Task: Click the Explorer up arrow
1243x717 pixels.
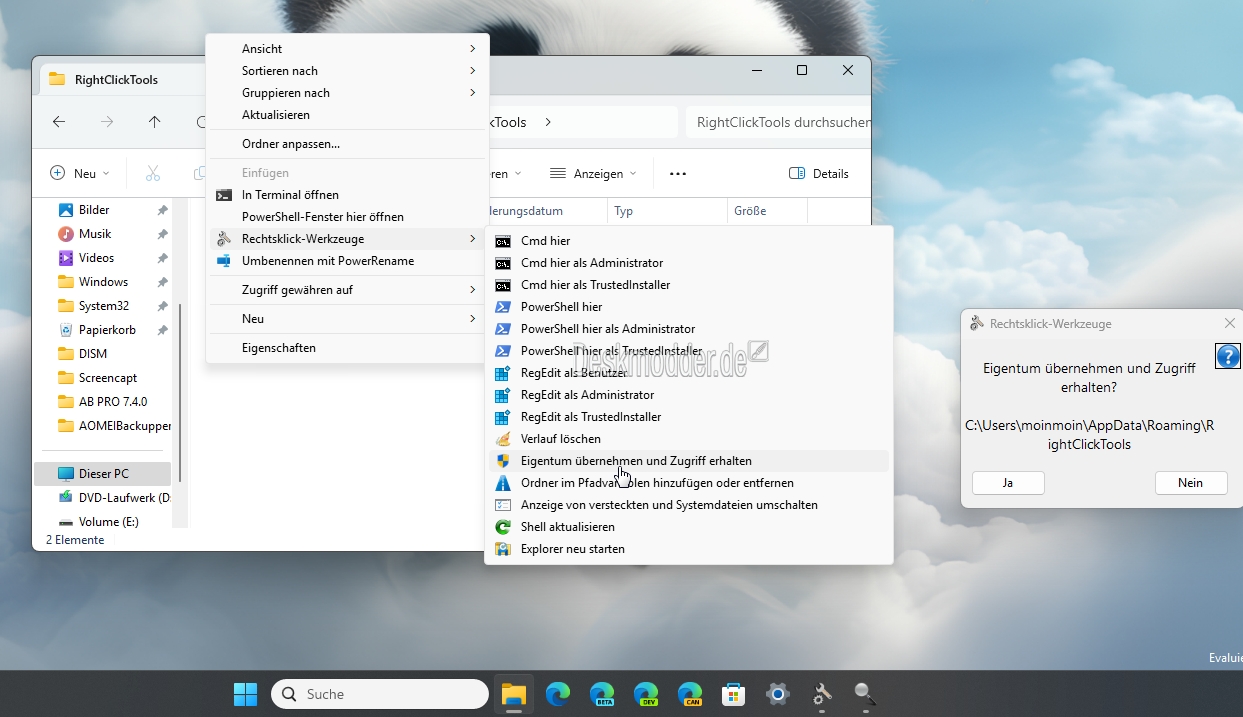Action: tap(154, 122)
